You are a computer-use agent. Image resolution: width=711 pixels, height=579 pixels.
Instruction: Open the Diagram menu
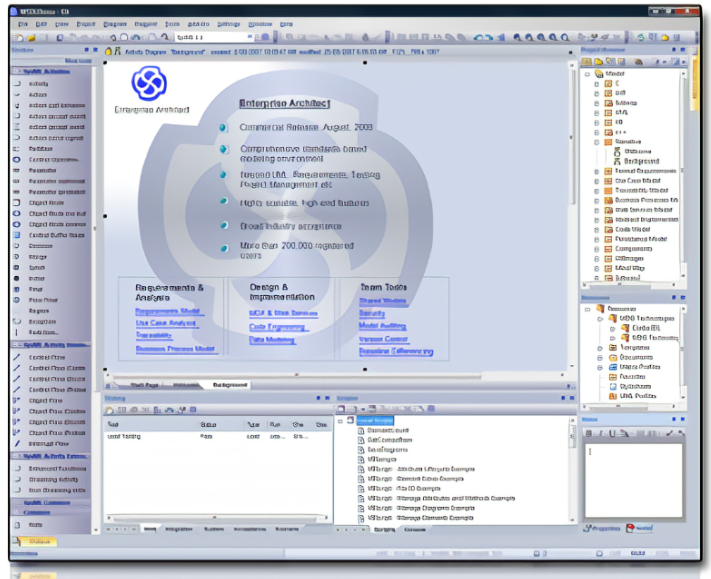pos(115,24)
